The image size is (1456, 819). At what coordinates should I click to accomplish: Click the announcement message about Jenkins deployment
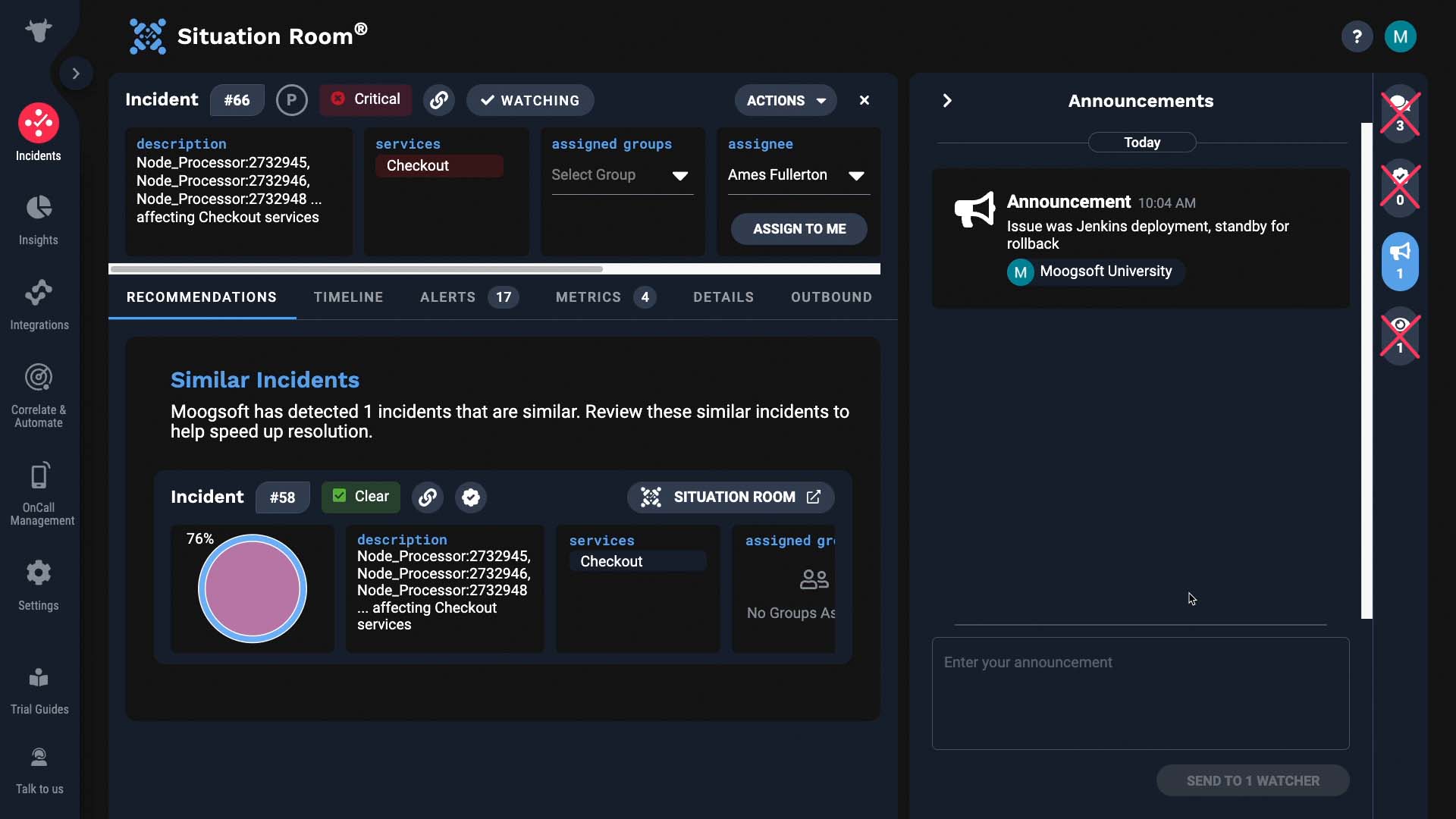point(1147,235)
